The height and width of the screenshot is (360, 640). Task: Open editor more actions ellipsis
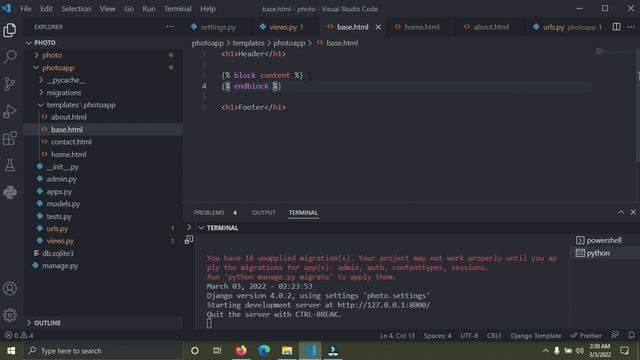(x=631, y=27)
